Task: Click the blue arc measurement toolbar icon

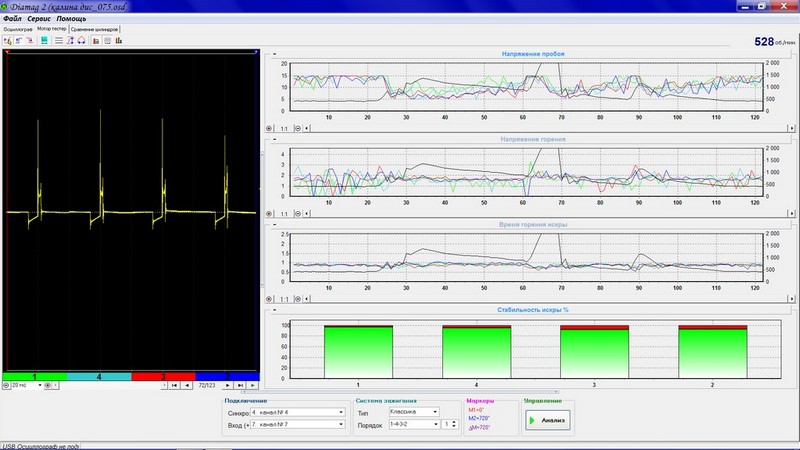Action: [x=81, y=40]
